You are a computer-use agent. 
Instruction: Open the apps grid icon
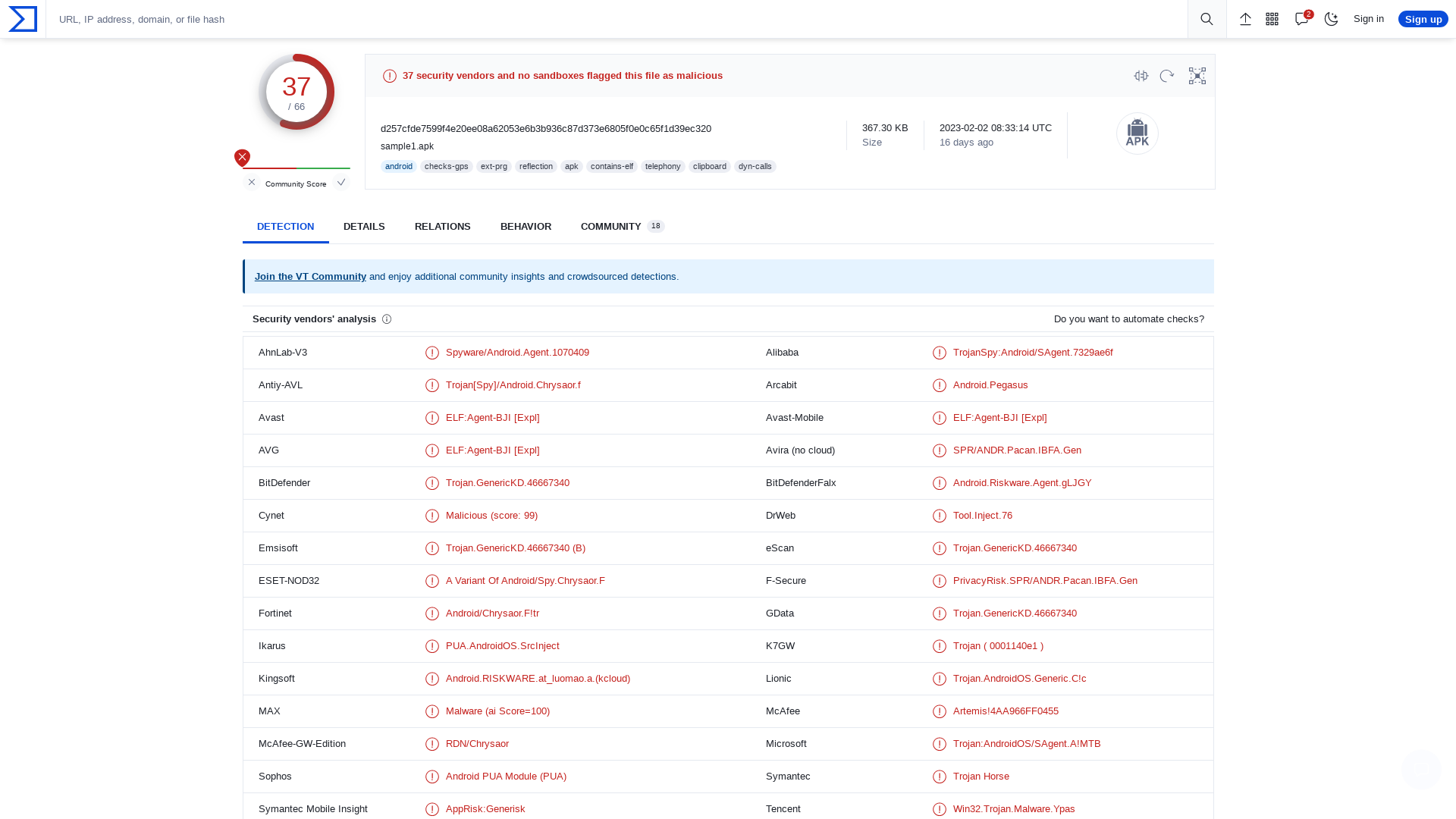pos(1272,19)
